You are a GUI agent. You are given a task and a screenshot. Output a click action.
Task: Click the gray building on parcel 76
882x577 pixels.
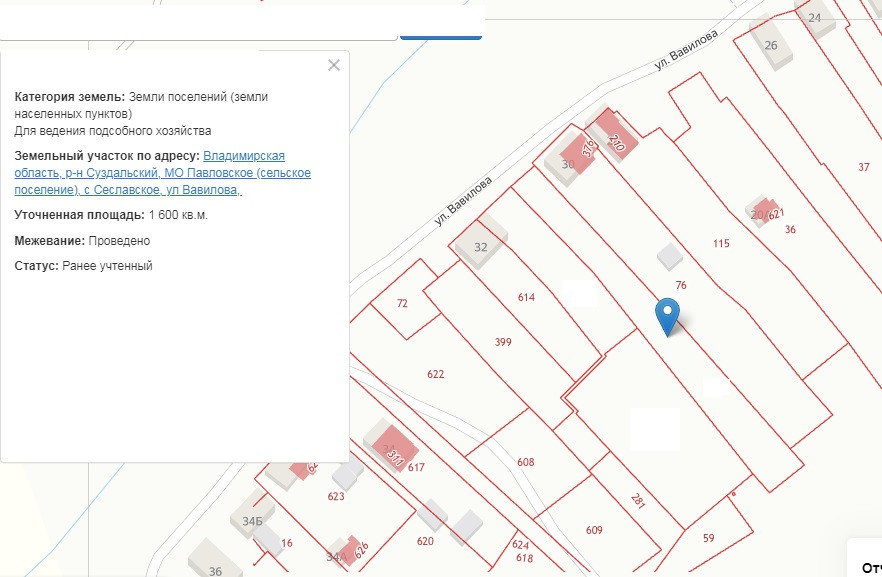(669, 258)
